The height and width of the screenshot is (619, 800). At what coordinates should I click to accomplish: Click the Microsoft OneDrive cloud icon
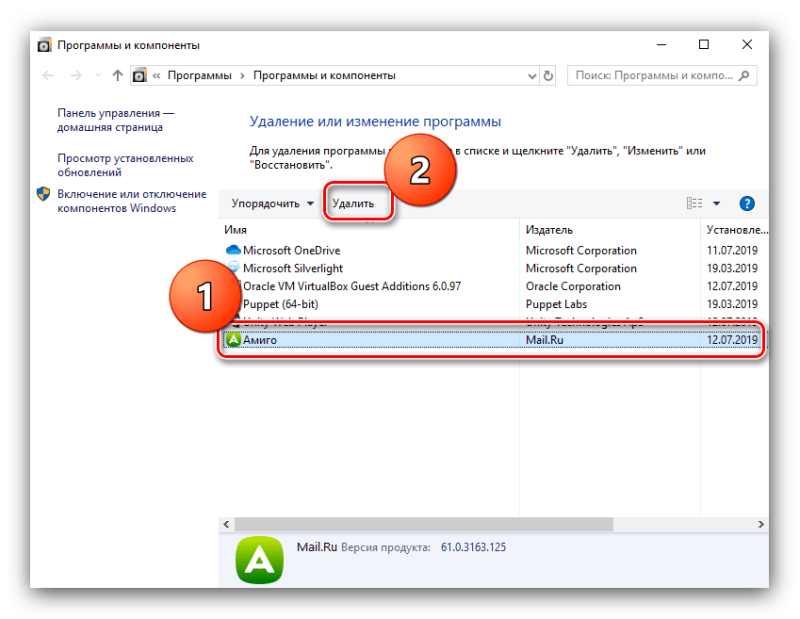point(233,250)
